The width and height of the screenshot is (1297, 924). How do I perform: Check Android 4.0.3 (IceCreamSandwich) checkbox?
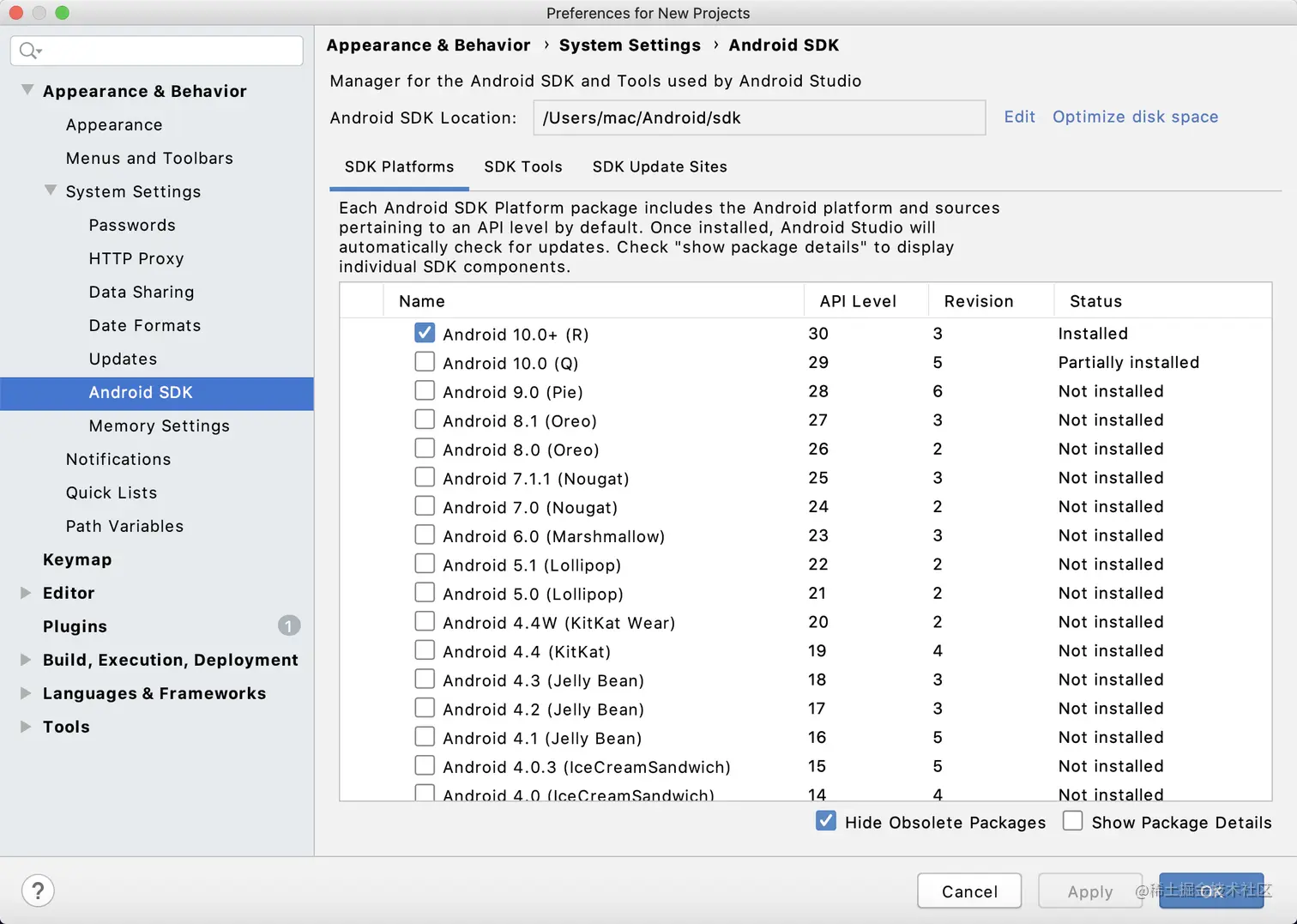click(425, 765)
